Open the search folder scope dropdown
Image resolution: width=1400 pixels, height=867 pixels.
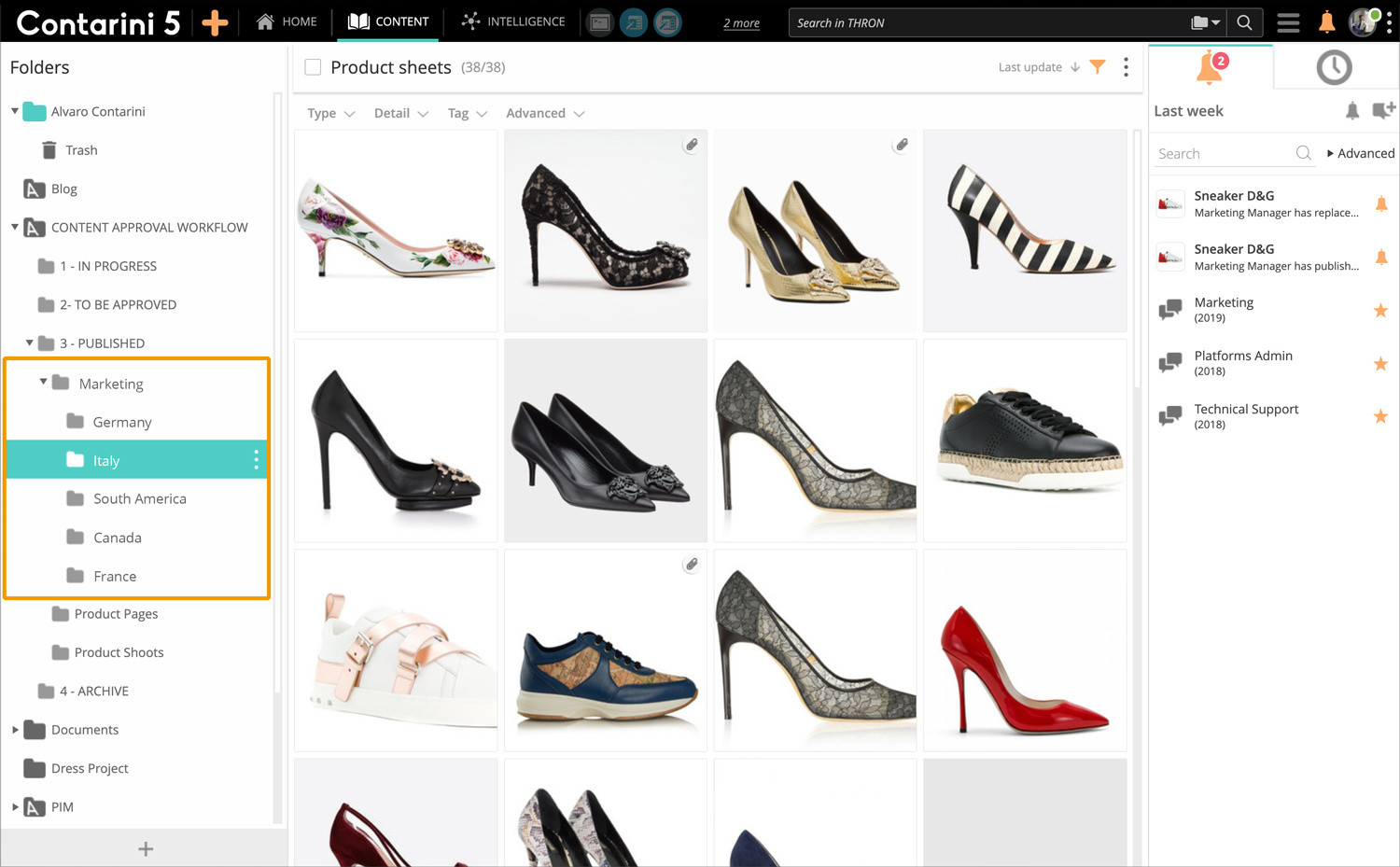tap(1205, 22)
